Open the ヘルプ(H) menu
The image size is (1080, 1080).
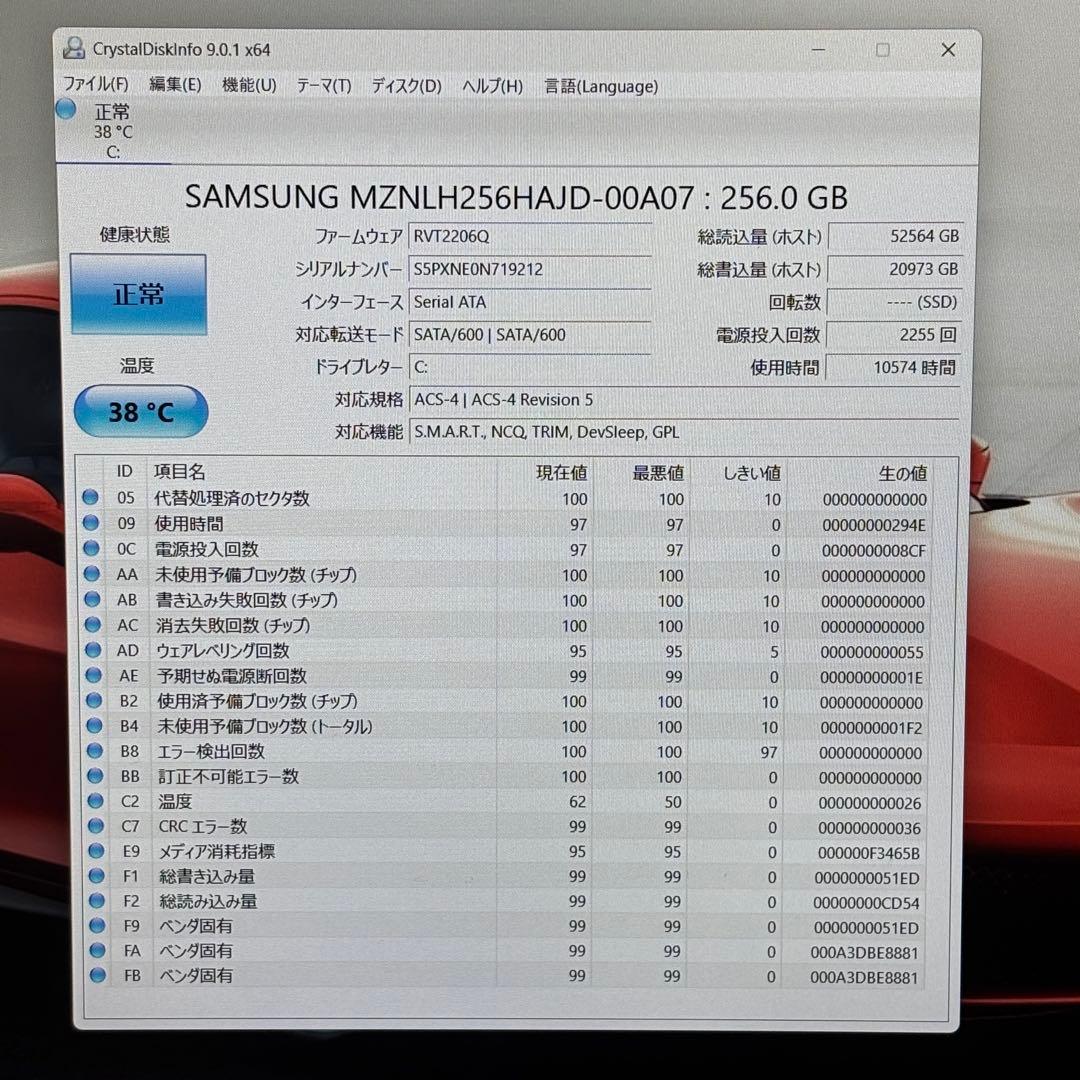pyautogui.click(x=492, y=86)
